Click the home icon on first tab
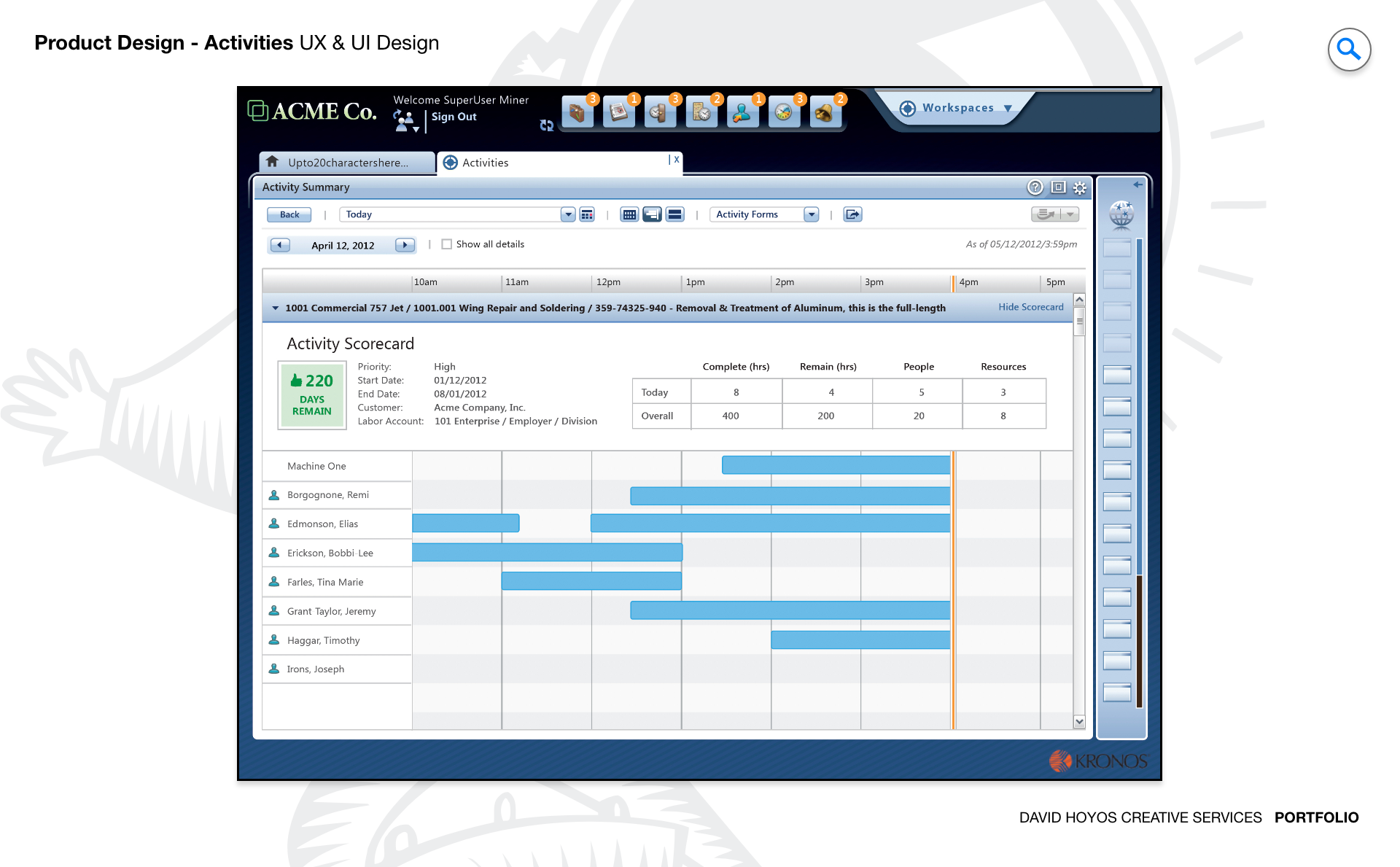The image size is (1400, 867). [x=273, y=161]
